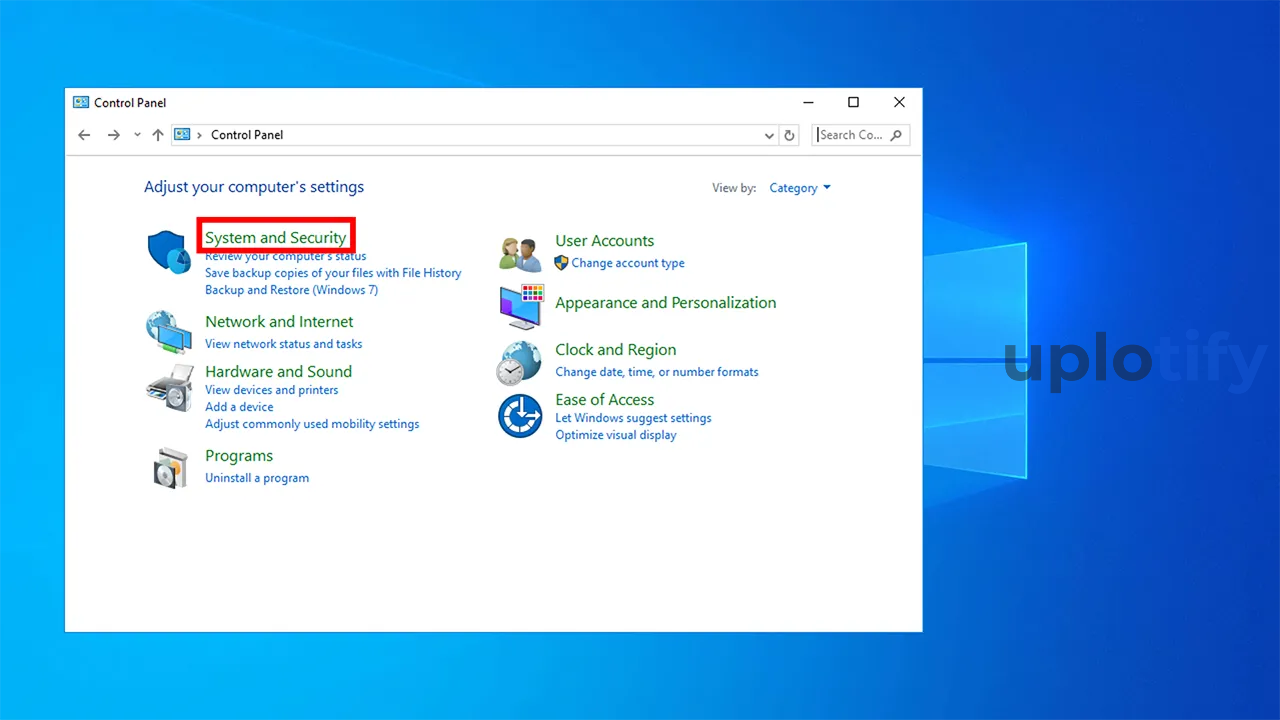Click the Clock and Region globe icon

[x=519, y=362]
